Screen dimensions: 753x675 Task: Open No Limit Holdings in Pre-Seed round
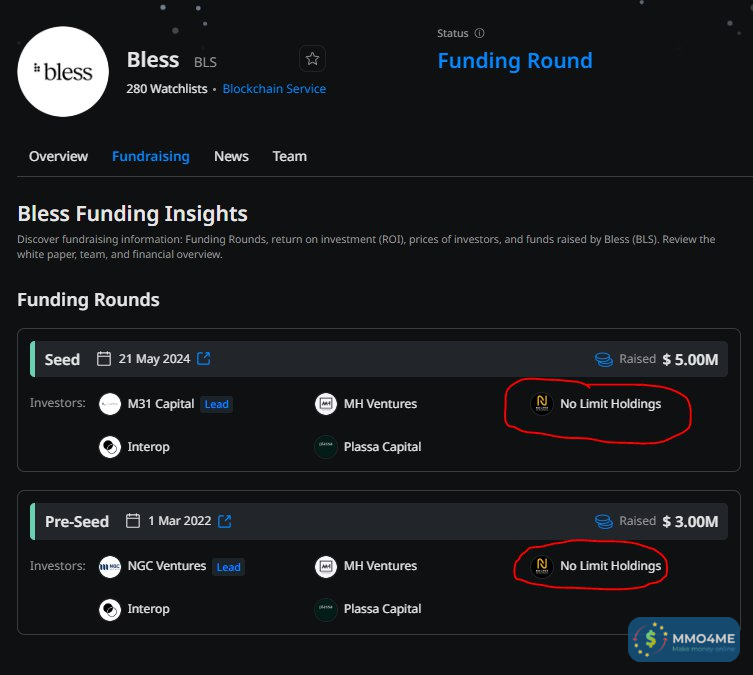(610, 566)
